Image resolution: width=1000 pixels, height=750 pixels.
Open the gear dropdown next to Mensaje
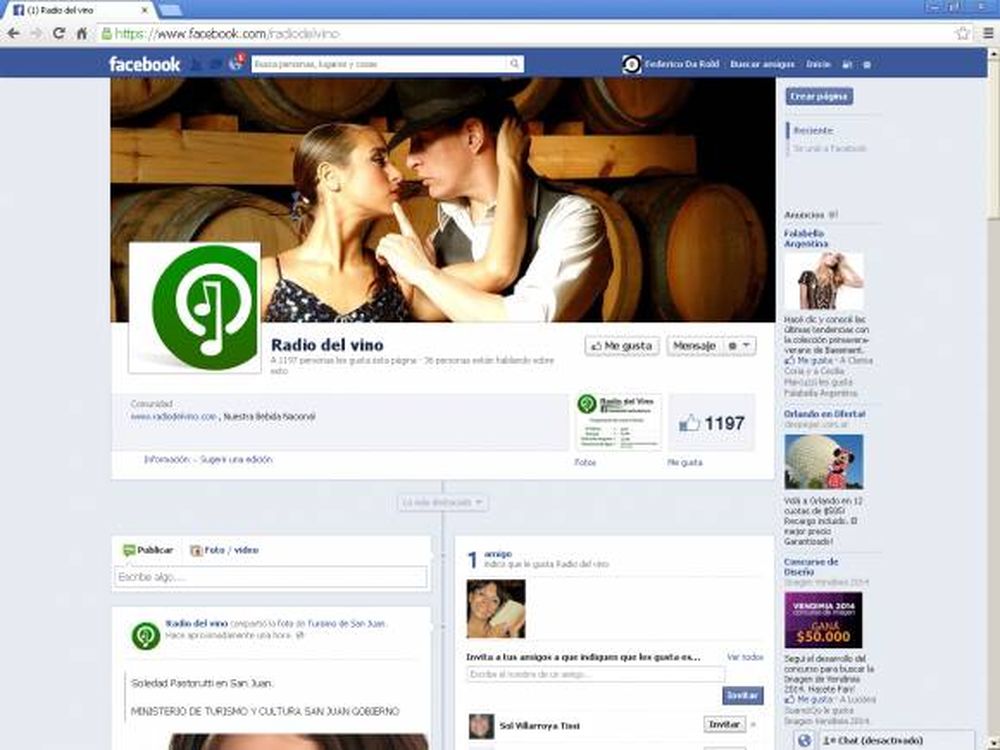tap(740, 346)
